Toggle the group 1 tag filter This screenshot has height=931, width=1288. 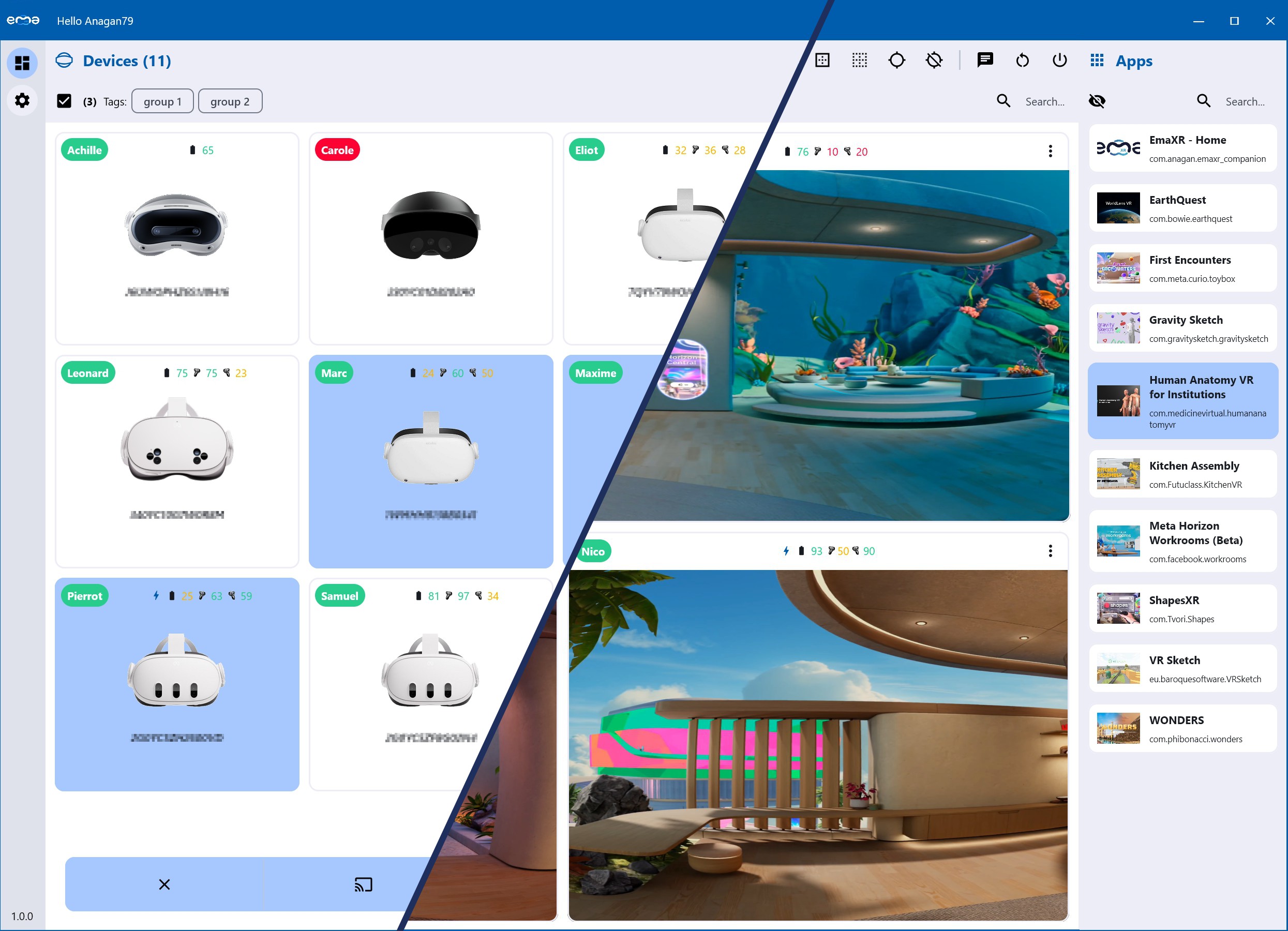coord(162,101)
